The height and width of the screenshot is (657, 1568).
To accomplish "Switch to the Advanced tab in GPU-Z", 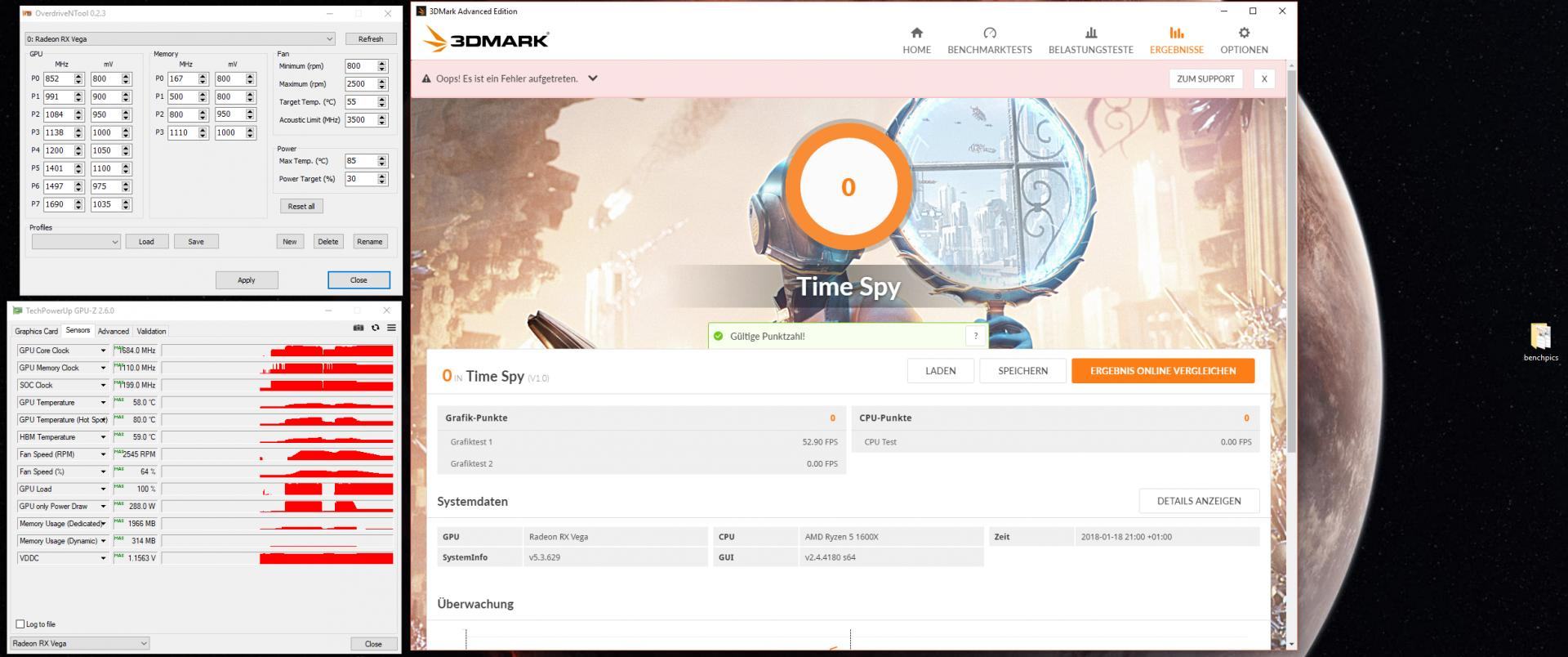I will (113, 331).
